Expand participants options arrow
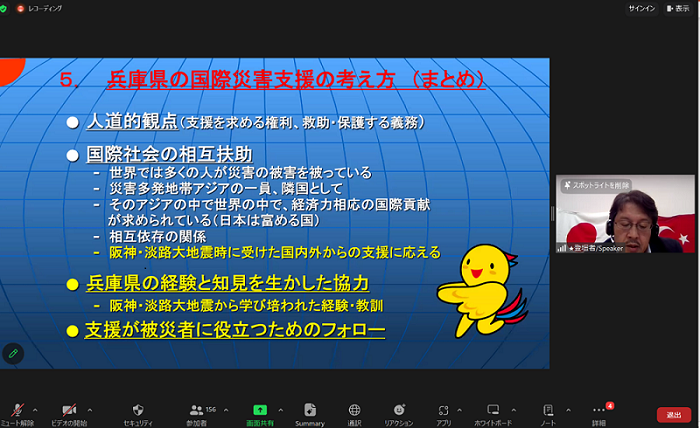The width and height of the screenshot is (700, 428). coord(226,410)
